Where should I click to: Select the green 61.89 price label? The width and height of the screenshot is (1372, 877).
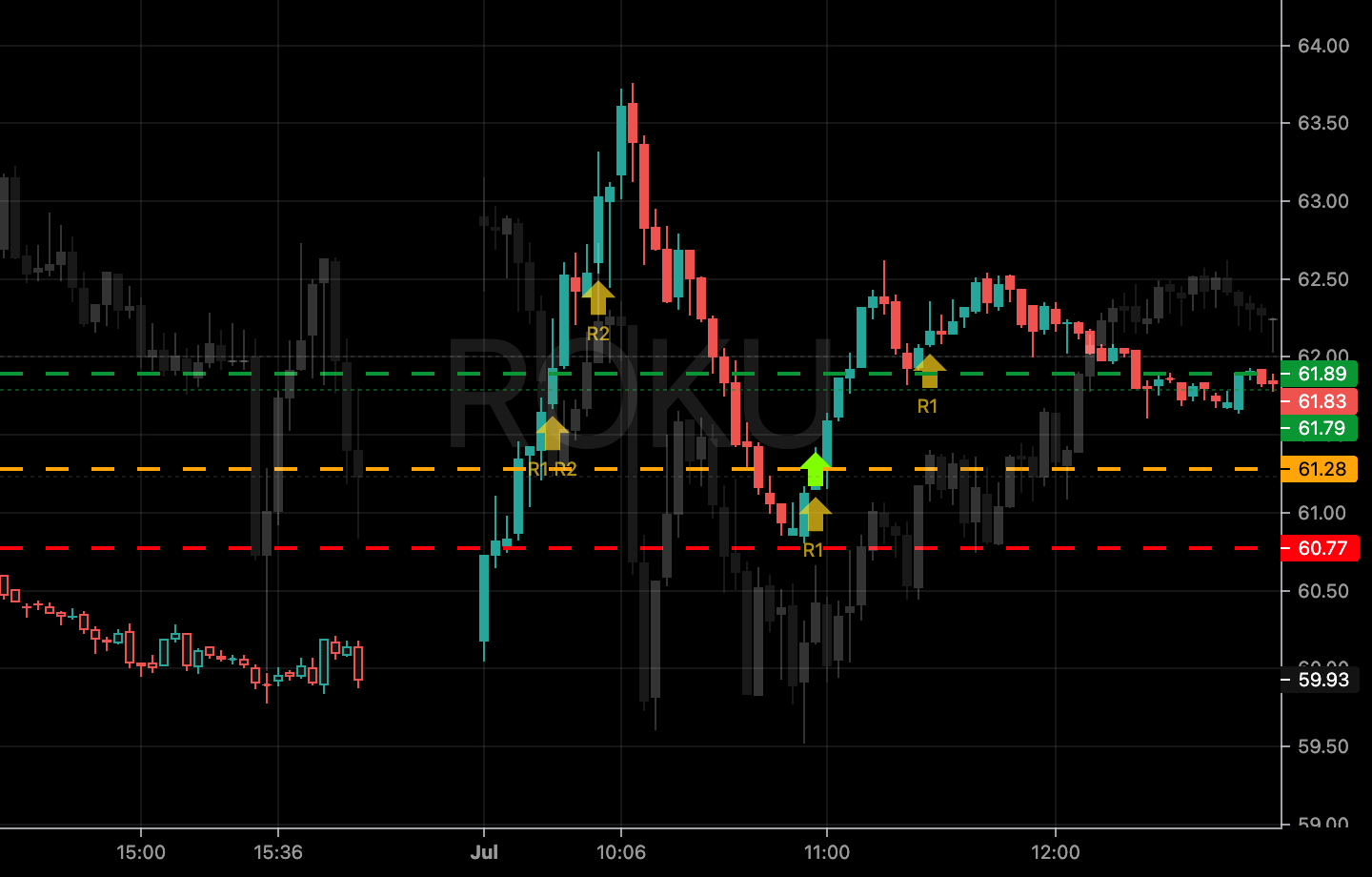[1321, 374]
